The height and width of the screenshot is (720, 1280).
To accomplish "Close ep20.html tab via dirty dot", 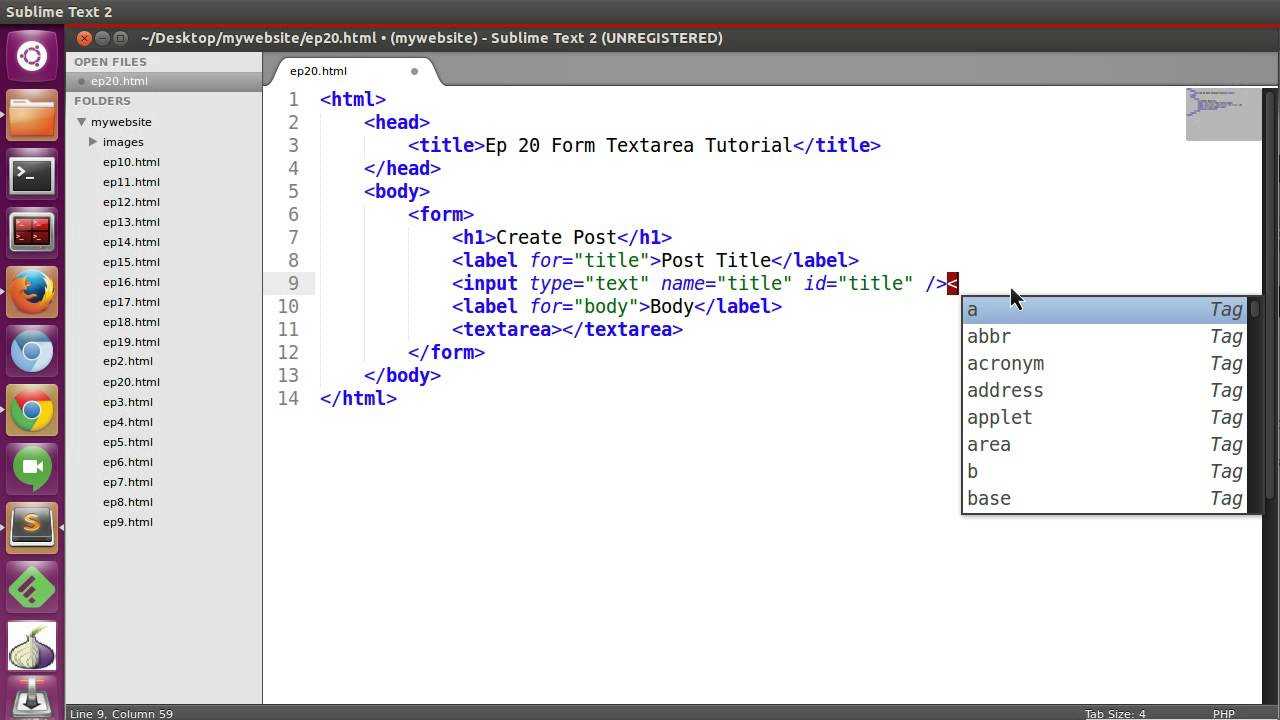I will click(414, 71).
